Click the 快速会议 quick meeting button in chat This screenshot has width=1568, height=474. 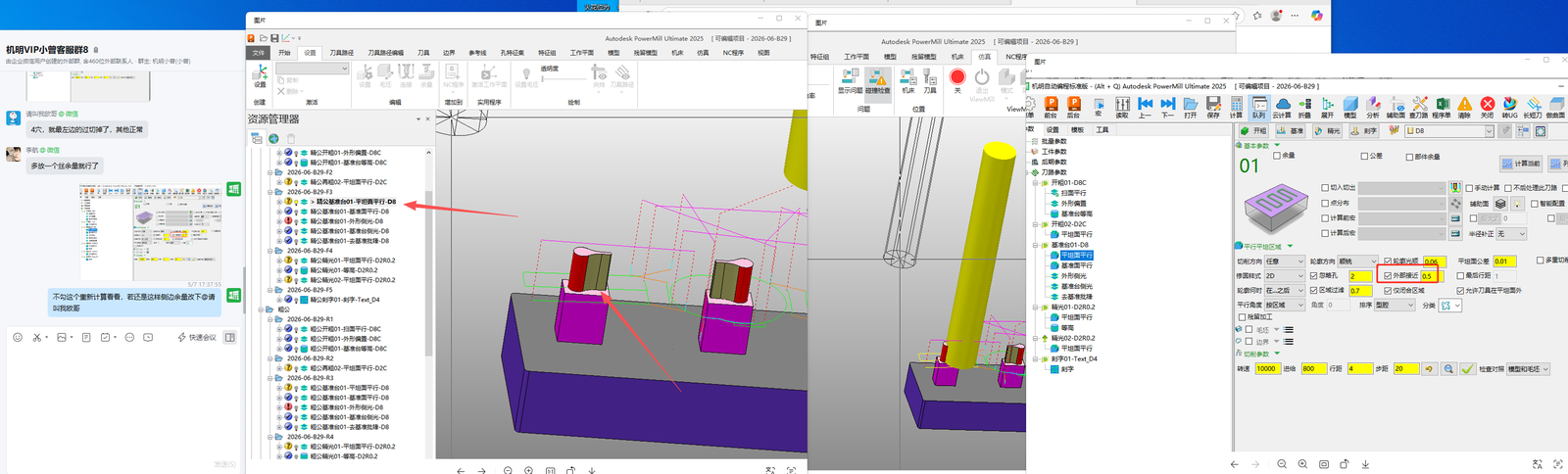(x=197, y=337)
